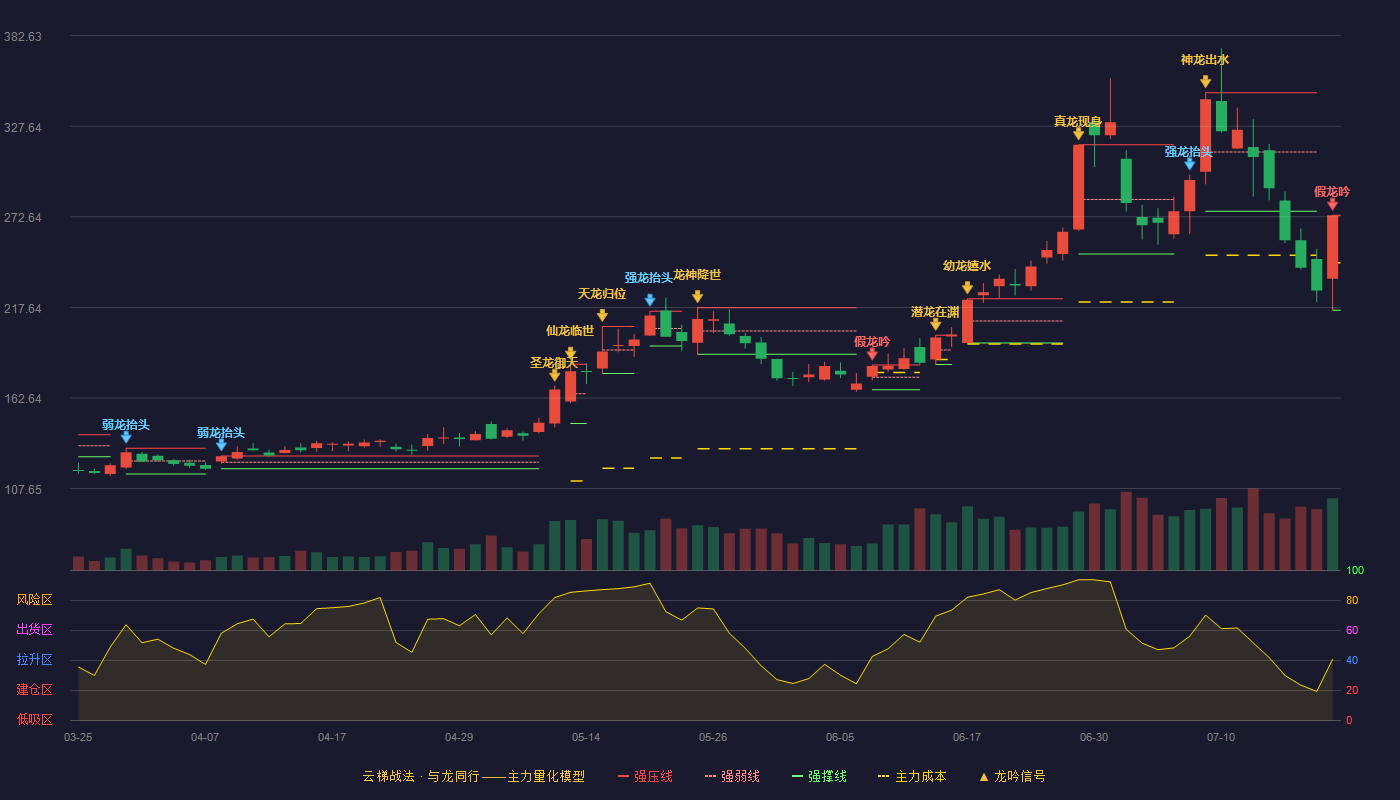Click the 仙龙临世 yellow arrow marker
This screenshot has height=800, width=1400.
click(570, 352)
